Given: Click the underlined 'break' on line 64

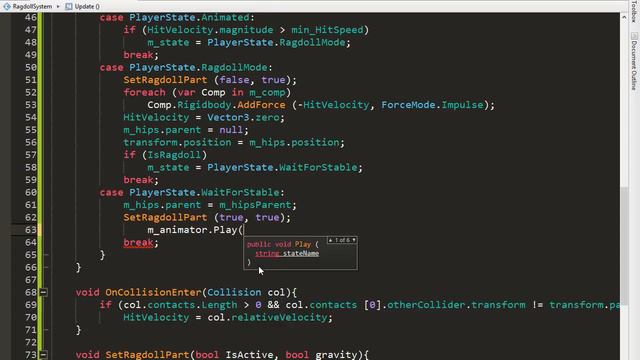Looking at the screenshot, I should (138, 242).
